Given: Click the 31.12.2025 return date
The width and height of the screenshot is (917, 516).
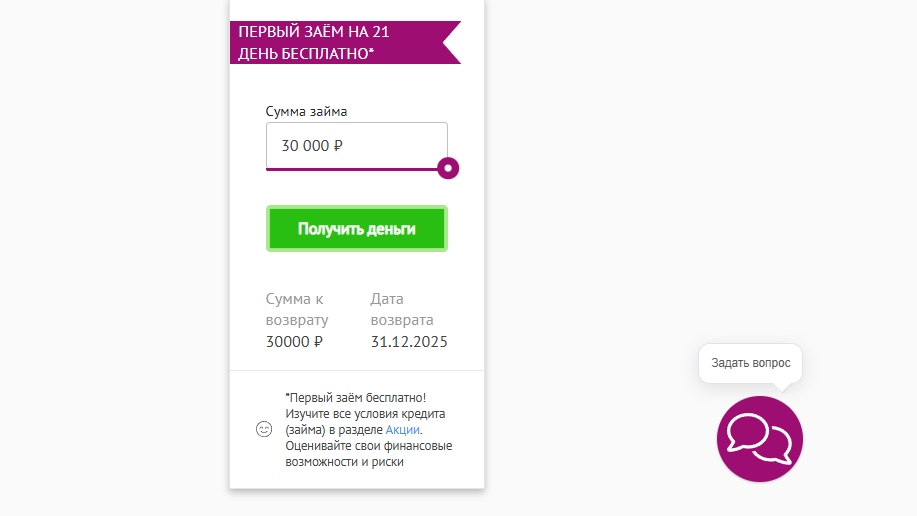Looking at the screenshot, I should click(x=409, y=342).
